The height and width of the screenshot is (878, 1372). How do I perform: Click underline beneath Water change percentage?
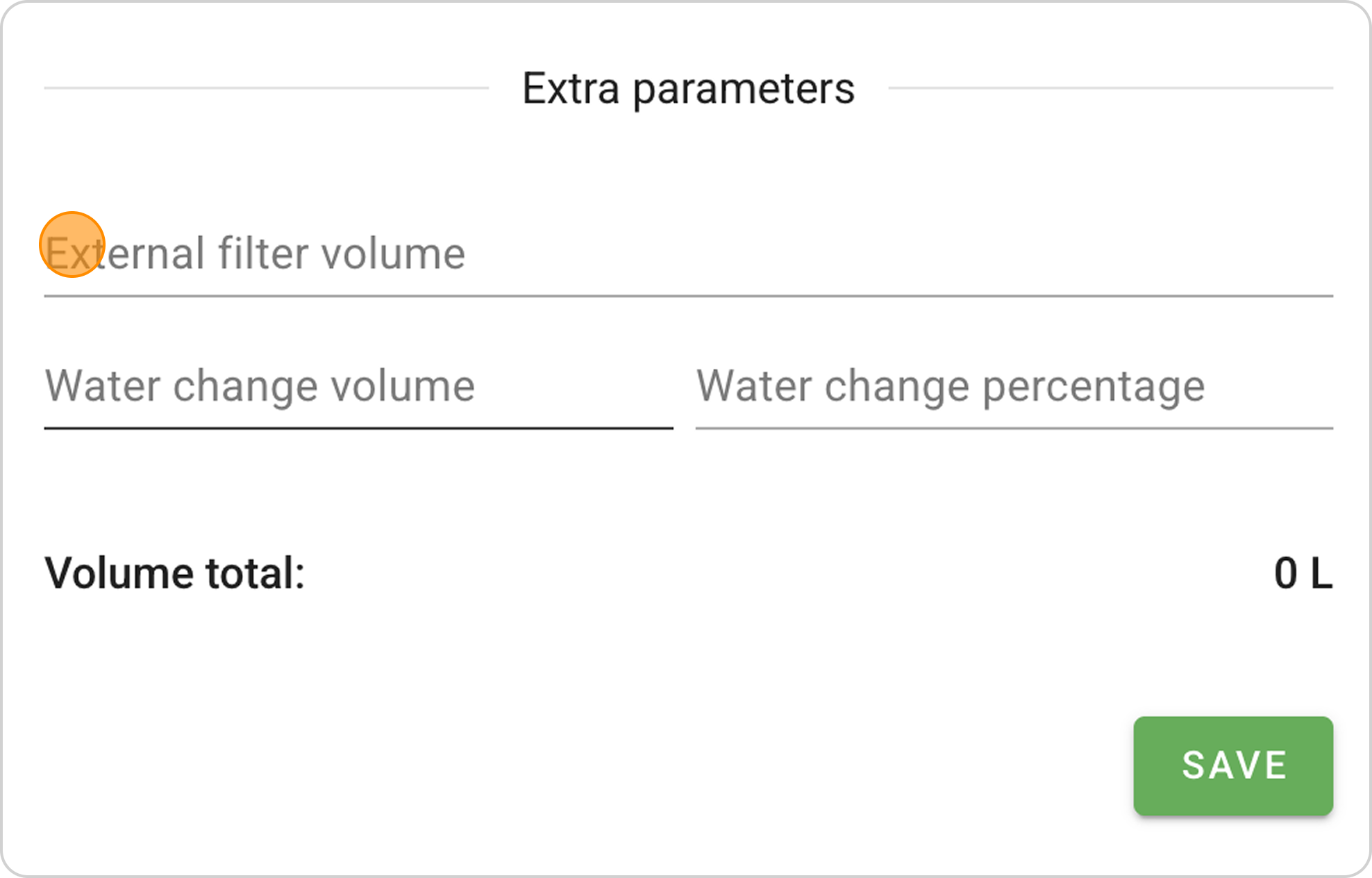click(x=1014, y=428)
